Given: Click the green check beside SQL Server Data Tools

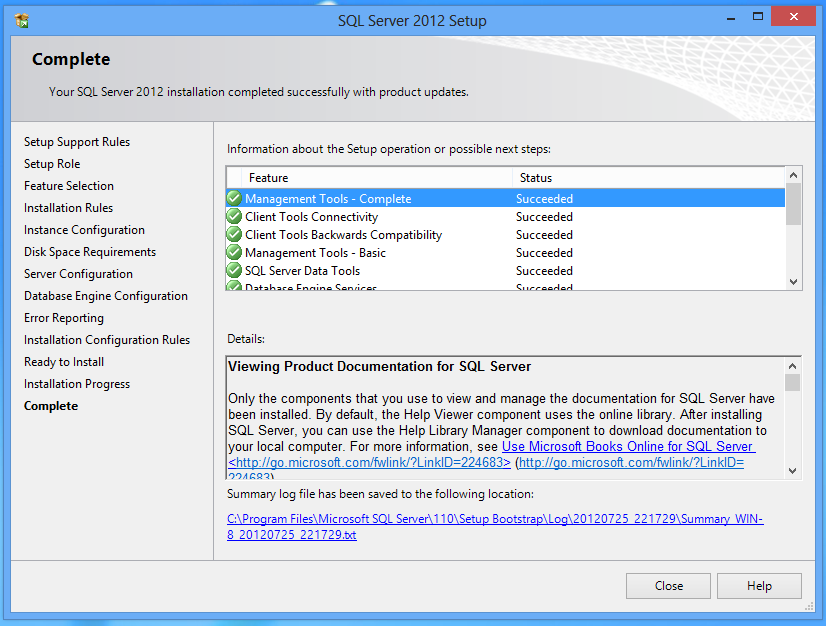Looking at the screenshot, I should (234, 270).
